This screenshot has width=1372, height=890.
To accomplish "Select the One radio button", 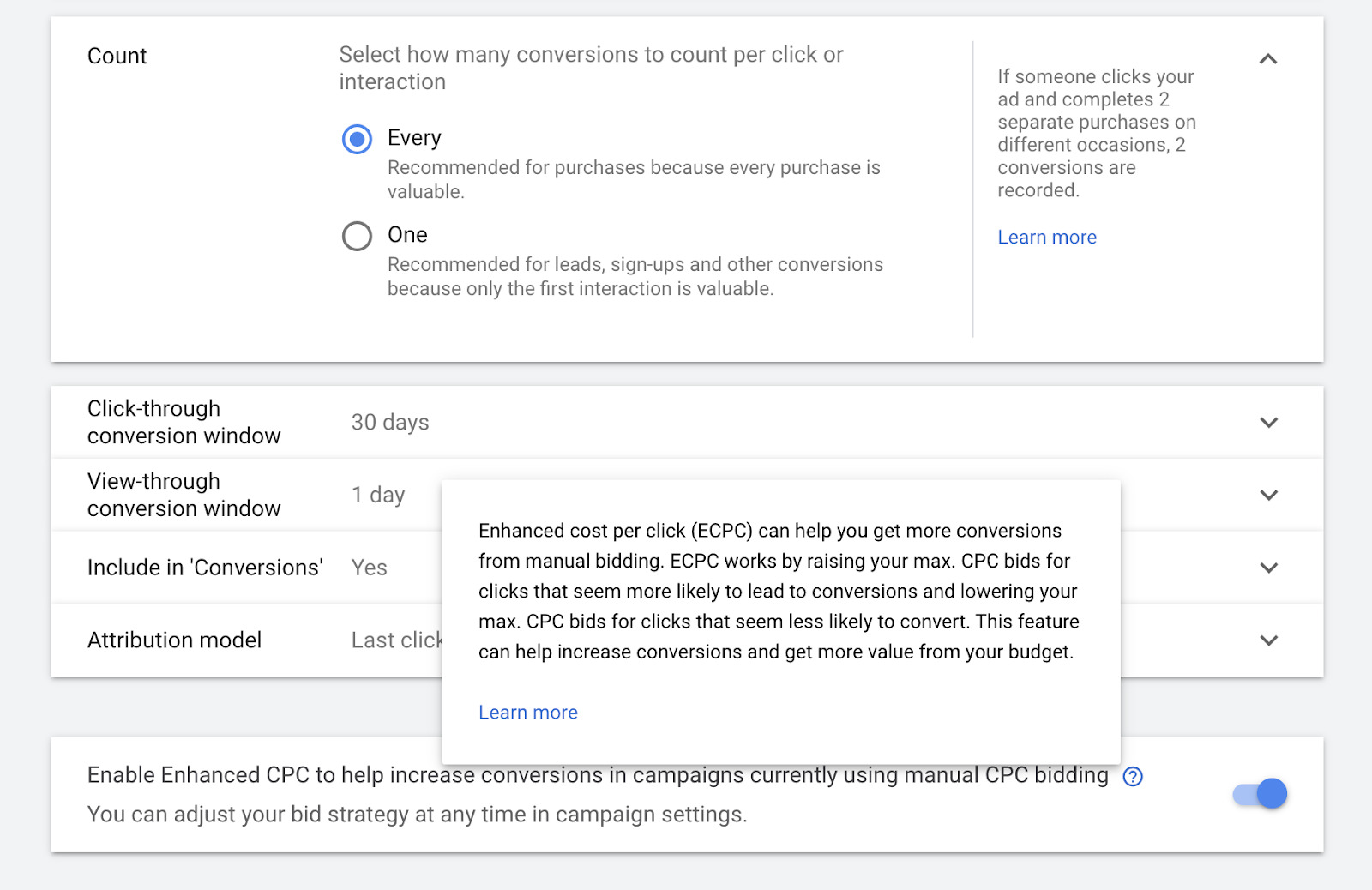I will pos(357,236).
